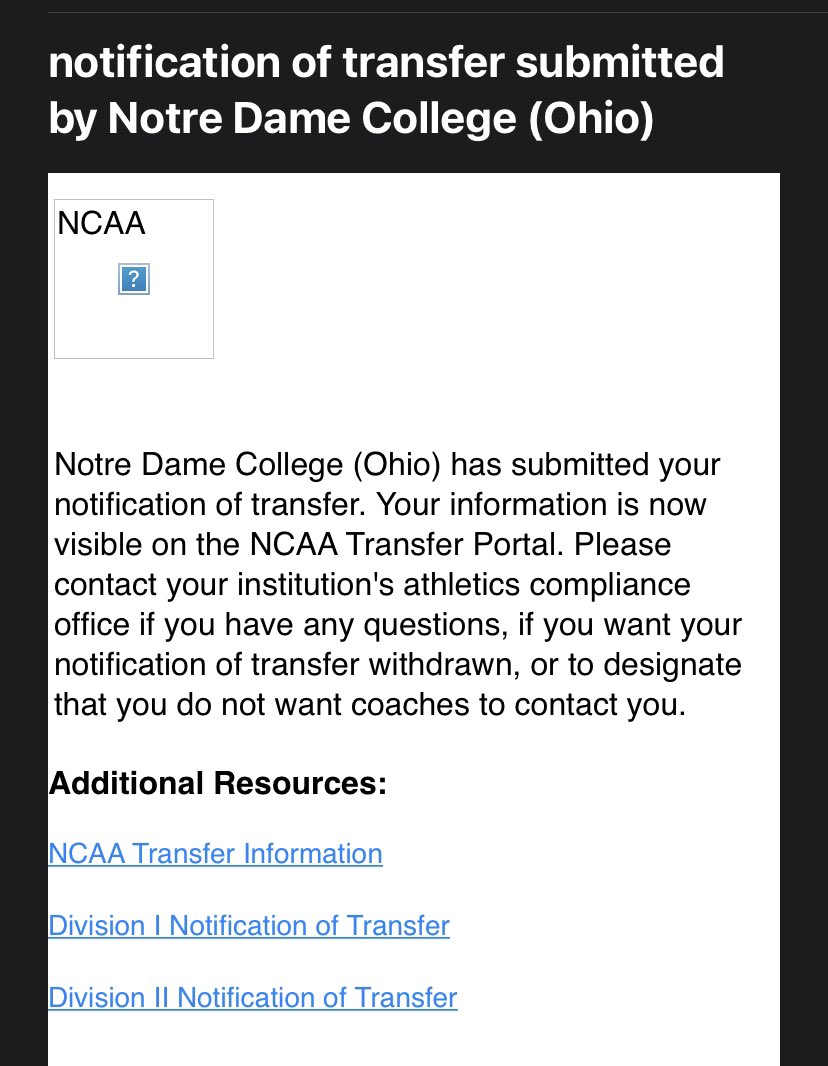Screen dimensions: 828x1066
Task: Click the Additional Resources heading
Action: [218, 783]
